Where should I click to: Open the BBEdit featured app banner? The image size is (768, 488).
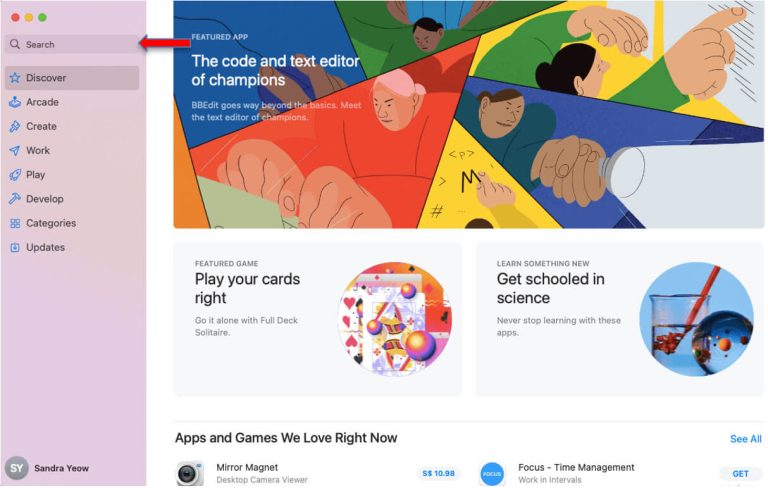(470, 115)
